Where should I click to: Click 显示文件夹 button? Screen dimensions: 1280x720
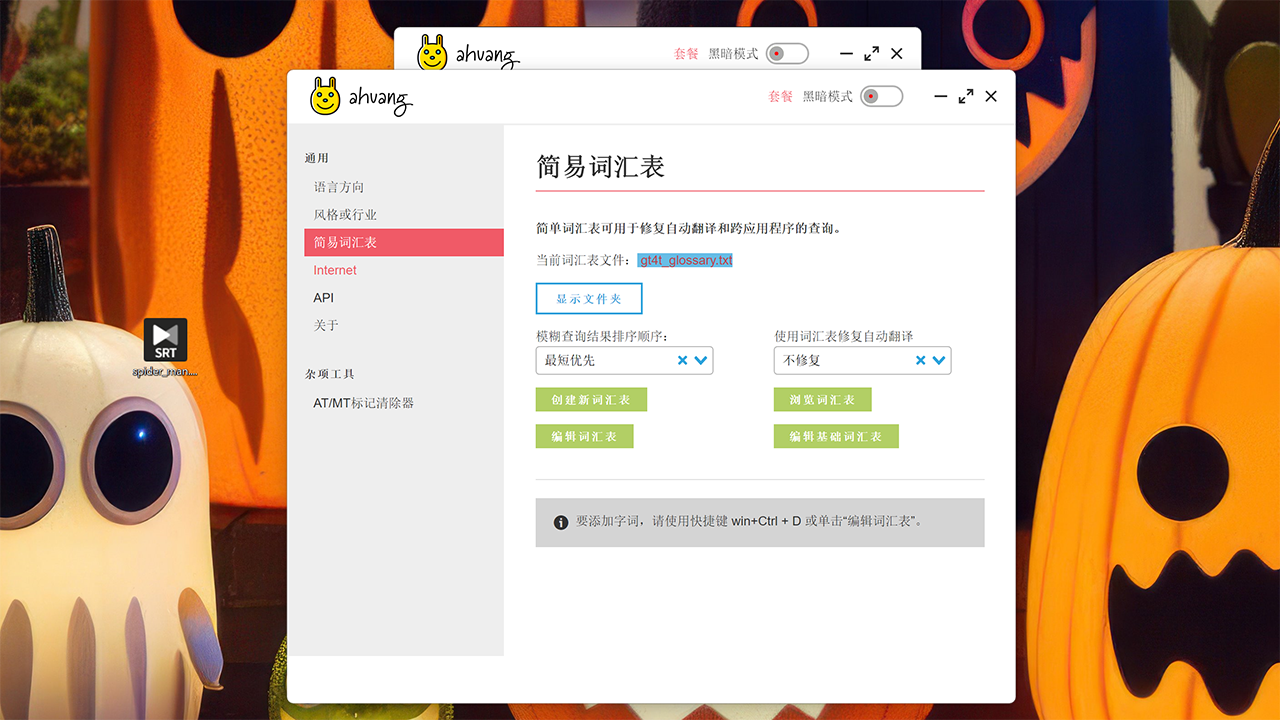tap(589, 299)
